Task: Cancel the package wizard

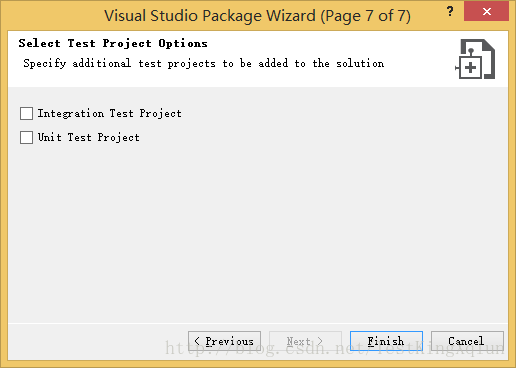Action: [x=467, y=341]
